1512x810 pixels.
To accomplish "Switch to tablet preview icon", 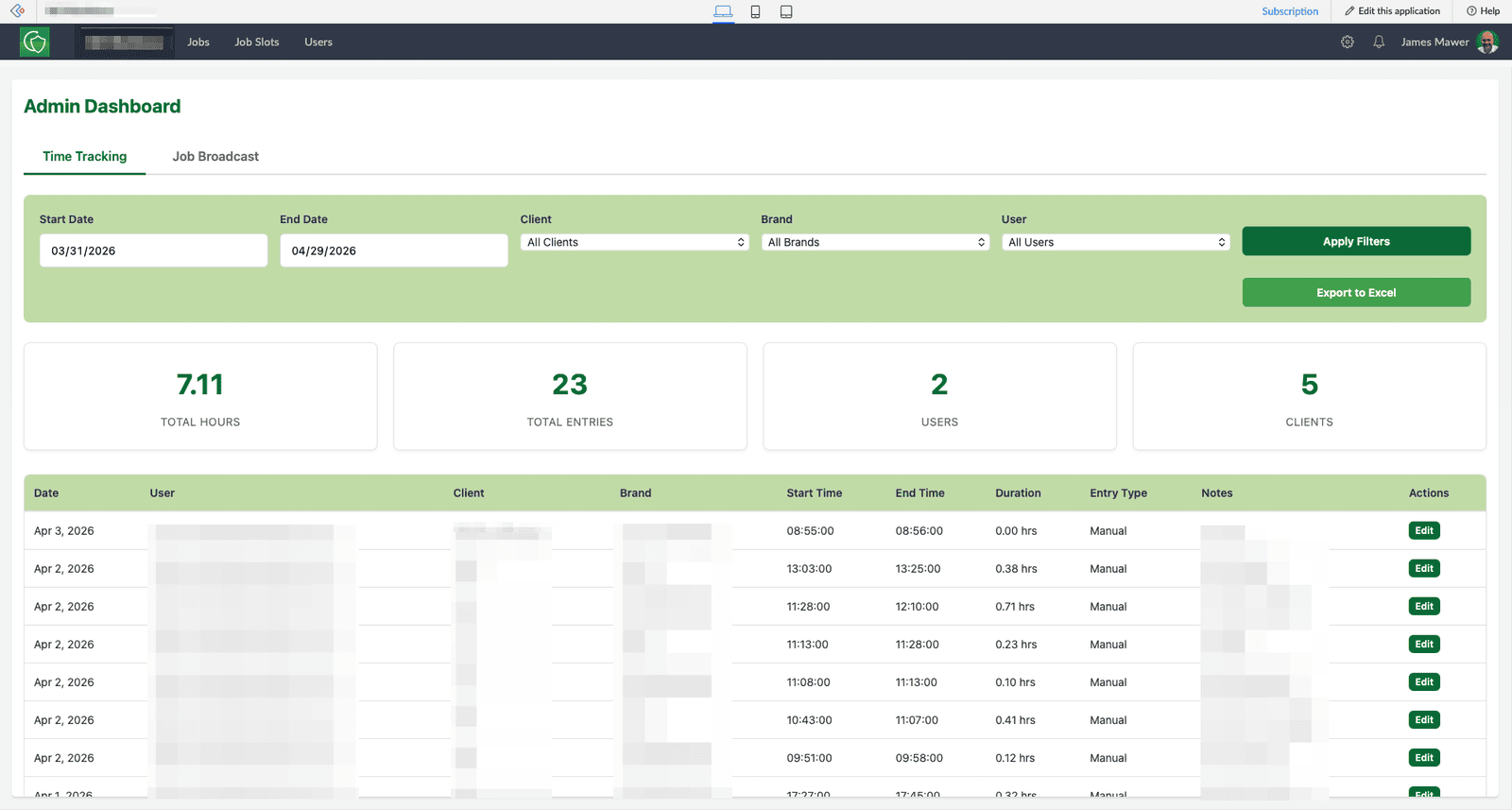I will [x=786, y=11].
